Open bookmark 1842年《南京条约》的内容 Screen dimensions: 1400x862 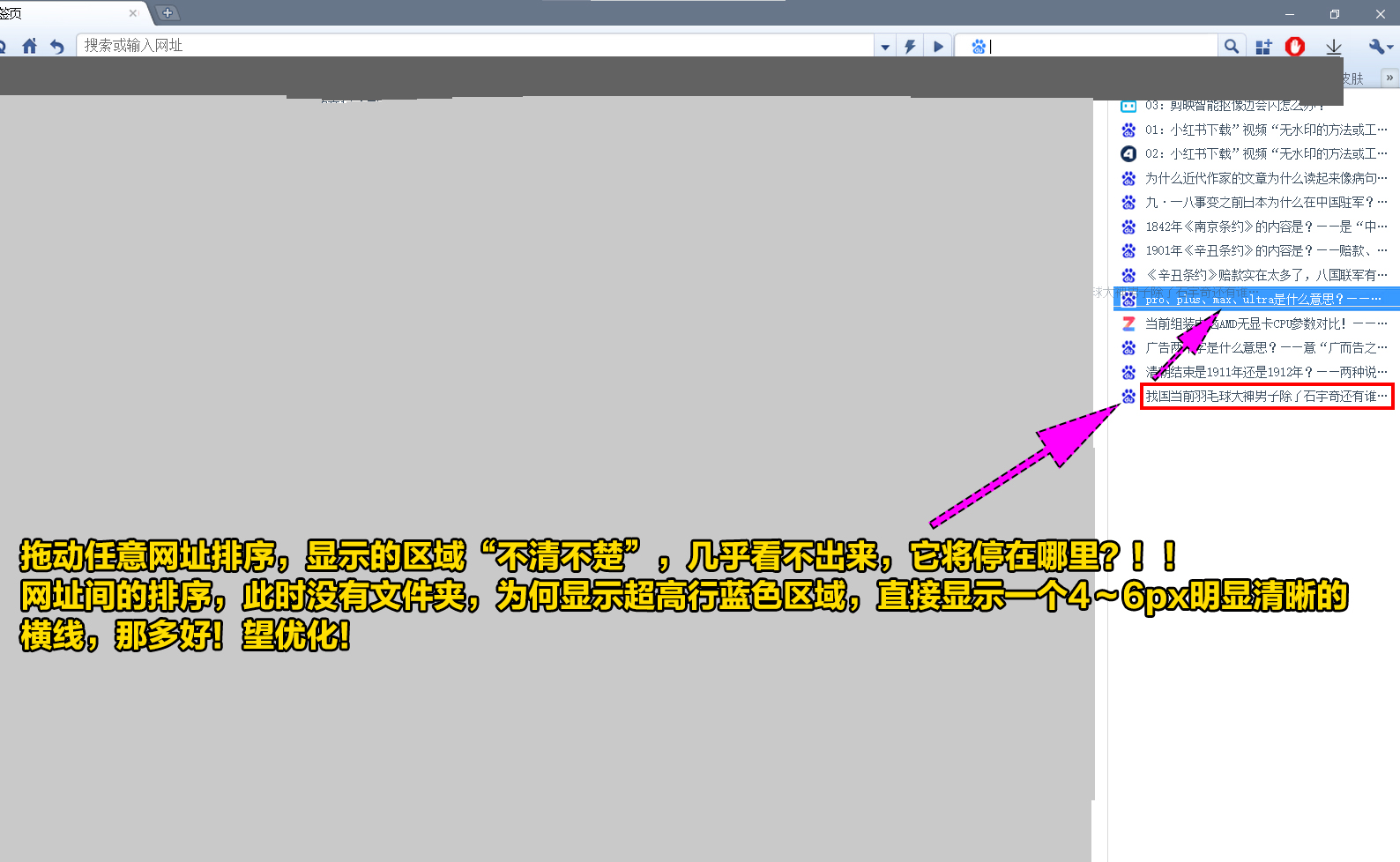1265,227
